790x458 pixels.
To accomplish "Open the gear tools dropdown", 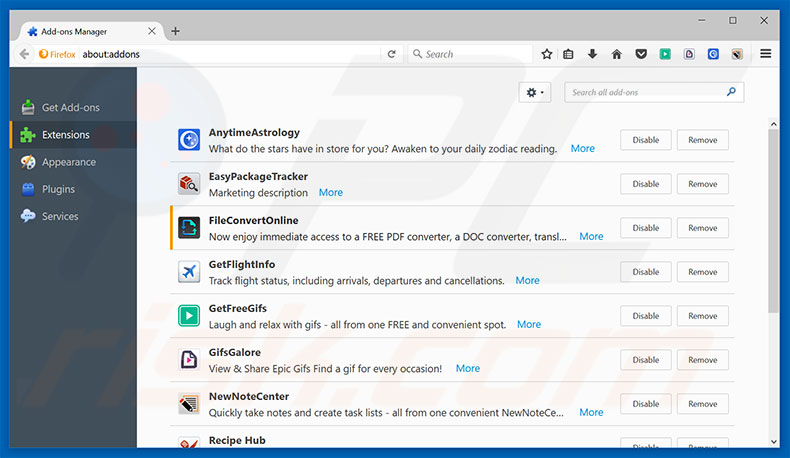I will [x=535, y=92].
